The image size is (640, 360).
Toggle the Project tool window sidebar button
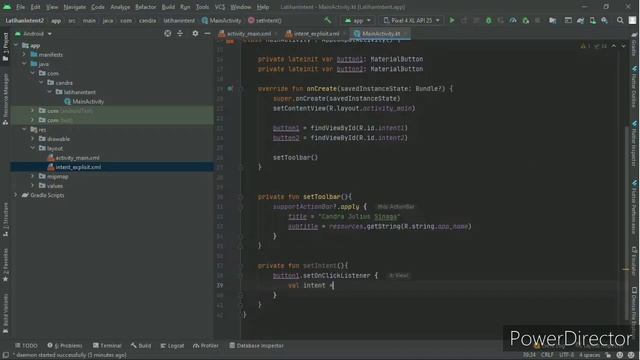click(5, 47)
